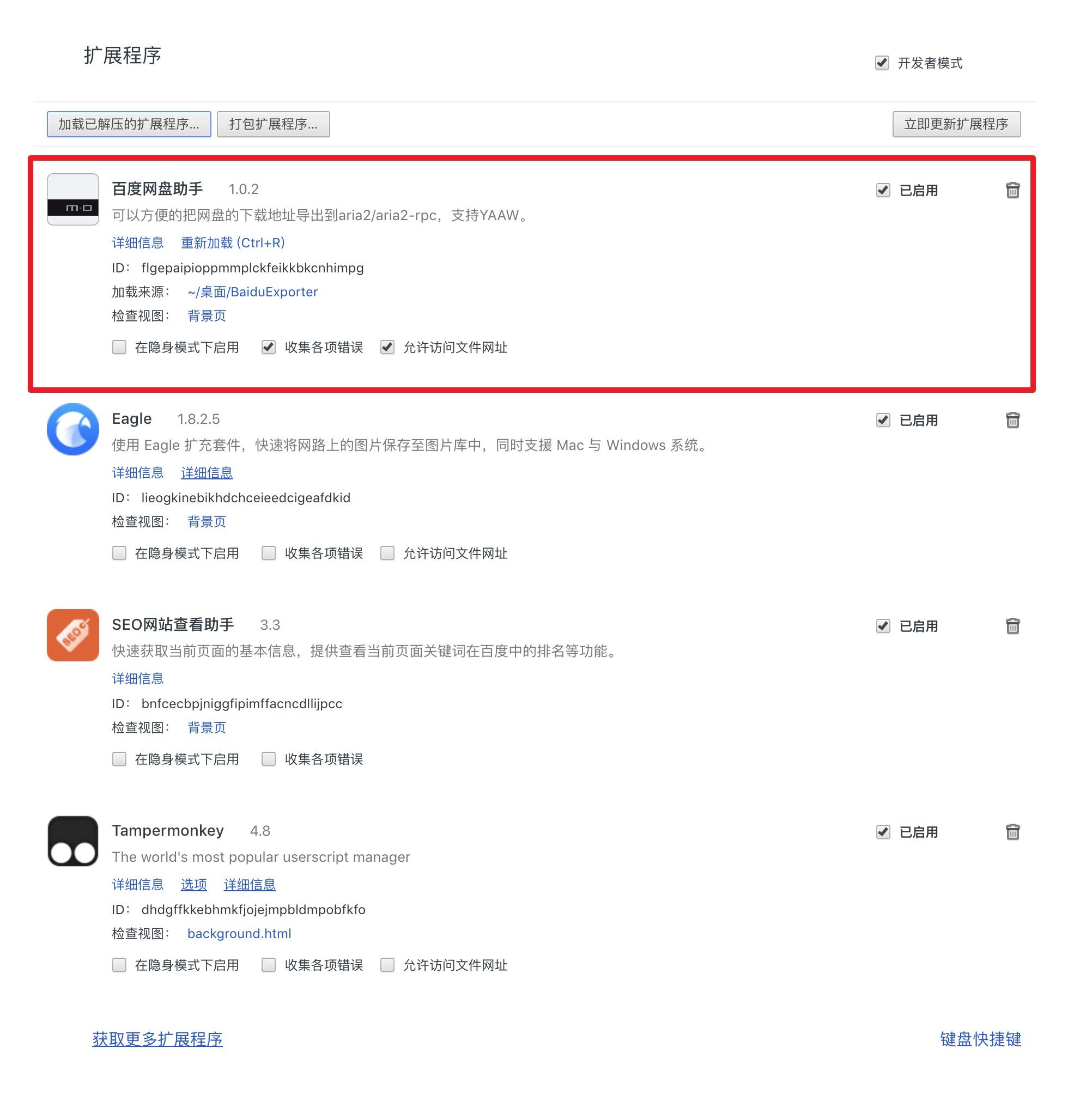Remove Tampermonkey using its trash icon
The height and width of the screenshot is (1095, 1092).
(1012, 831)
